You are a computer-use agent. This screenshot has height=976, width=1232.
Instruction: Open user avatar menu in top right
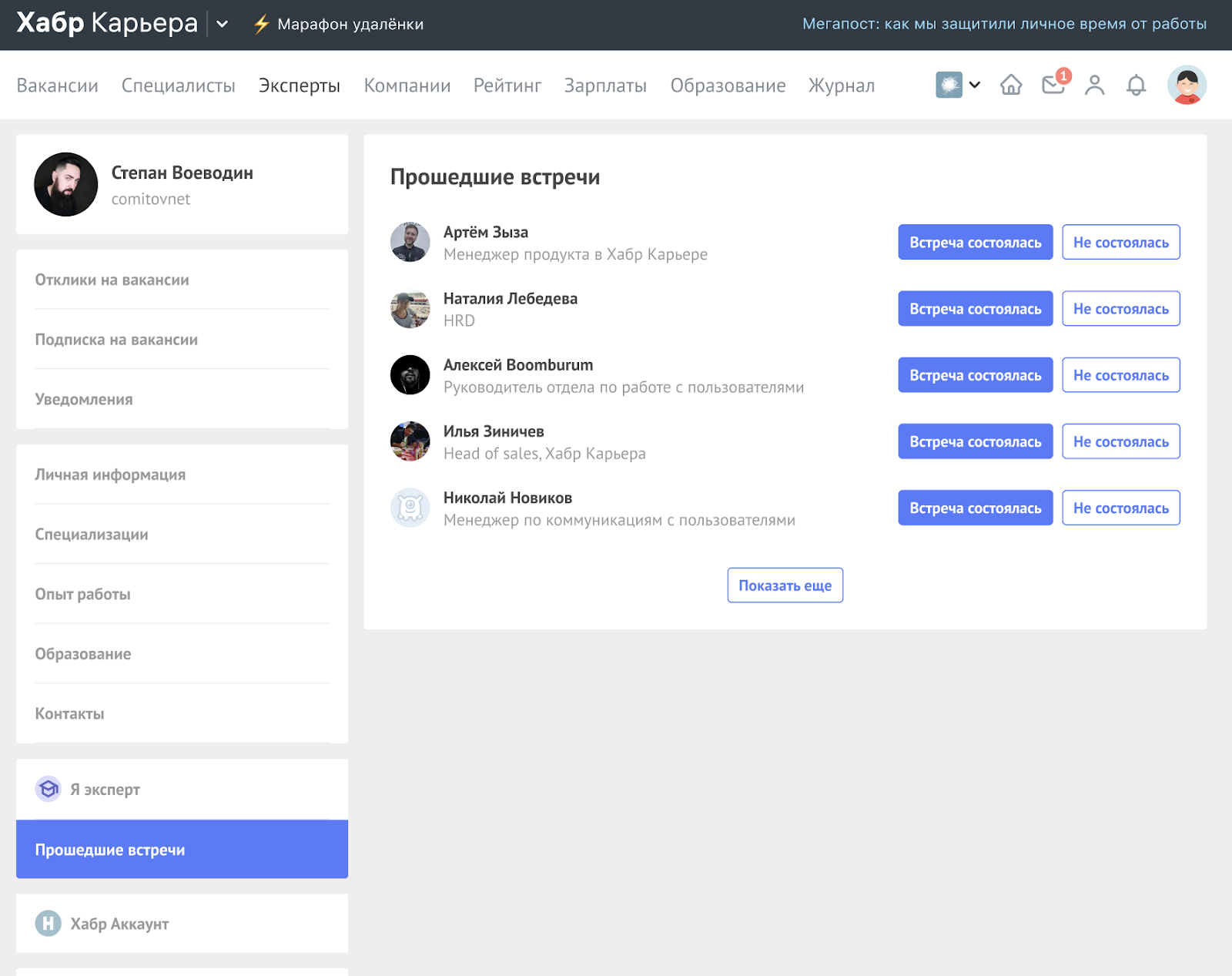coord(1187,85)
